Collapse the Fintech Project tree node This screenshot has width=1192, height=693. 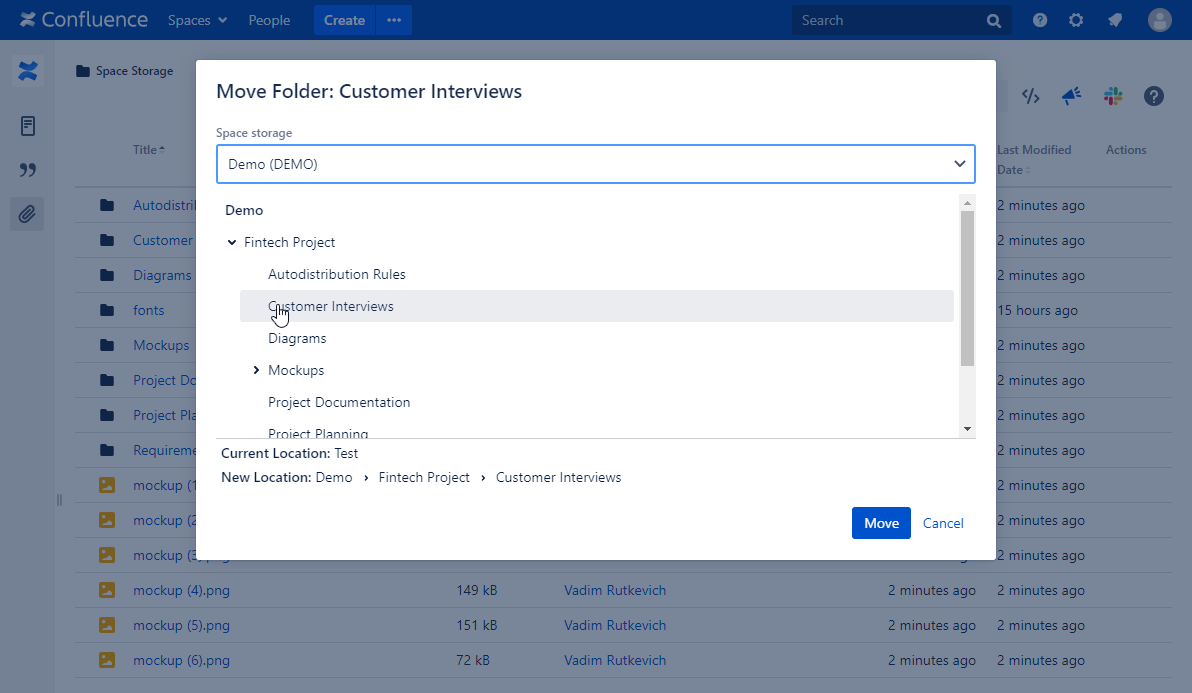pyautogui.click(x=232, y=242)
